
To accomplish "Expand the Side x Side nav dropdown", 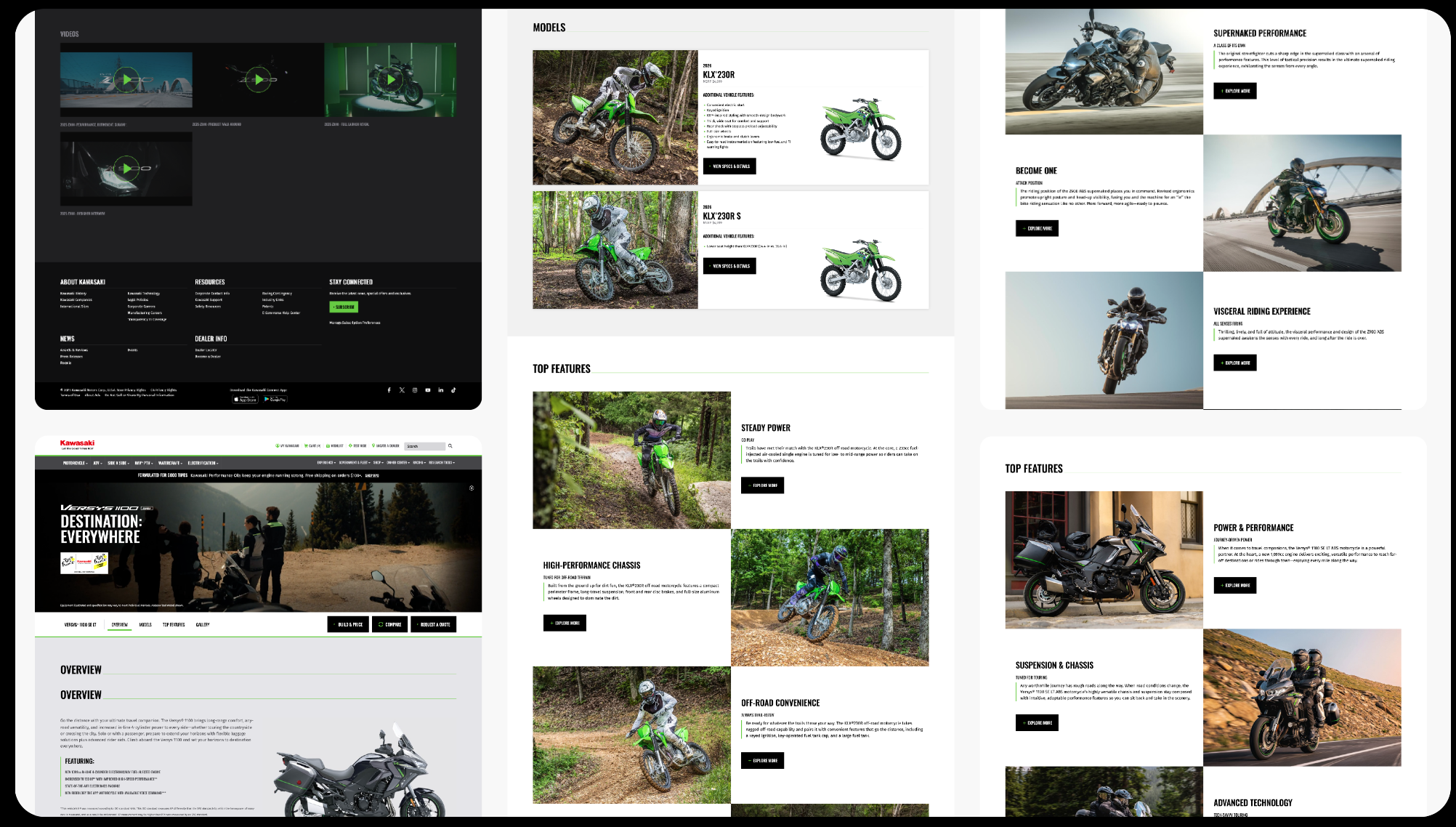I will [x=118, y=463].
